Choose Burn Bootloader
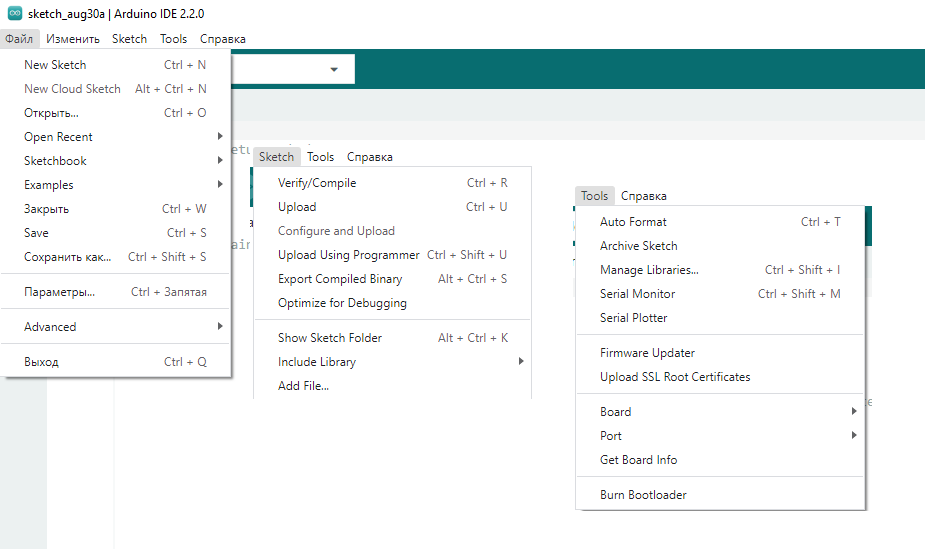925x549 pixels. [x=720, y=495]
